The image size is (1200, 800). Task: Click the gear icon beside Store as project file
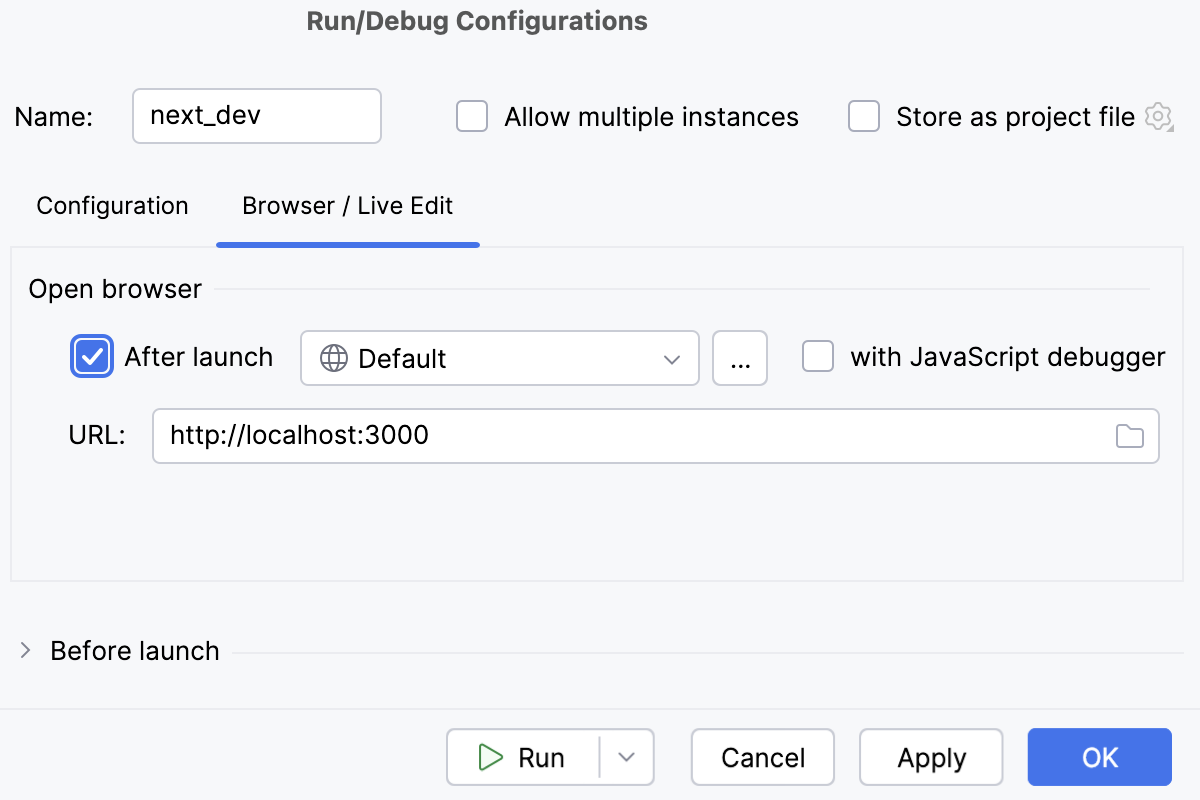(x=1158, y=116)
